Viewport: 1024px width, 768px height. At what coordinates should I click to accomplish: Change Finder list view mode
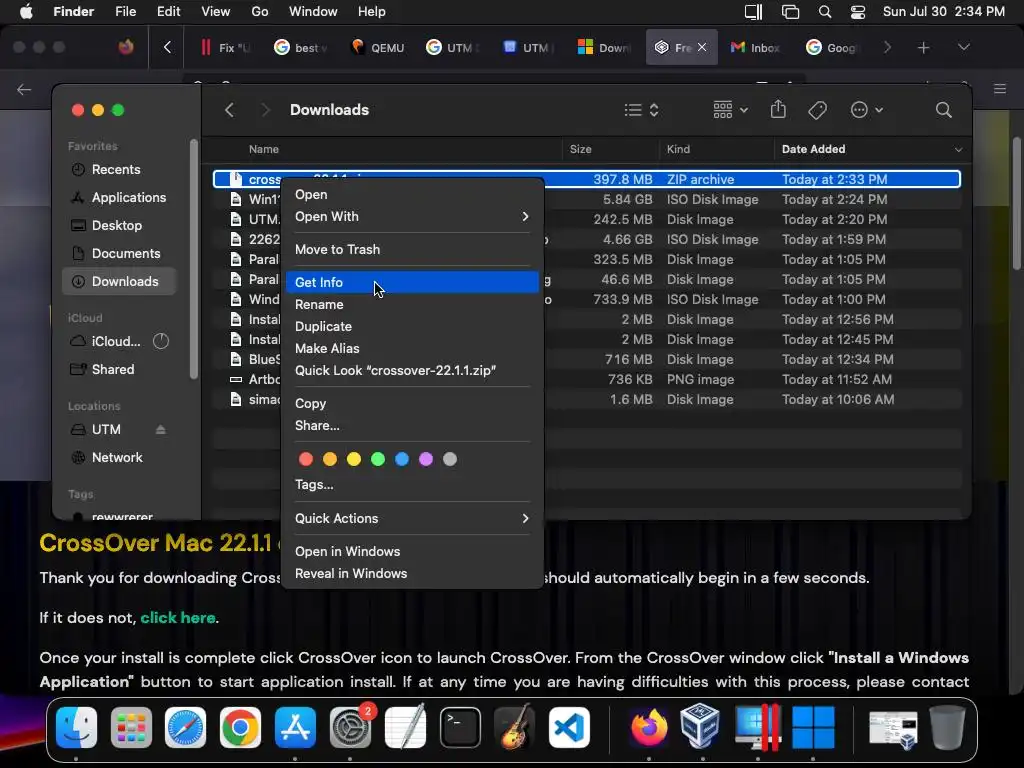pos(641,110)
